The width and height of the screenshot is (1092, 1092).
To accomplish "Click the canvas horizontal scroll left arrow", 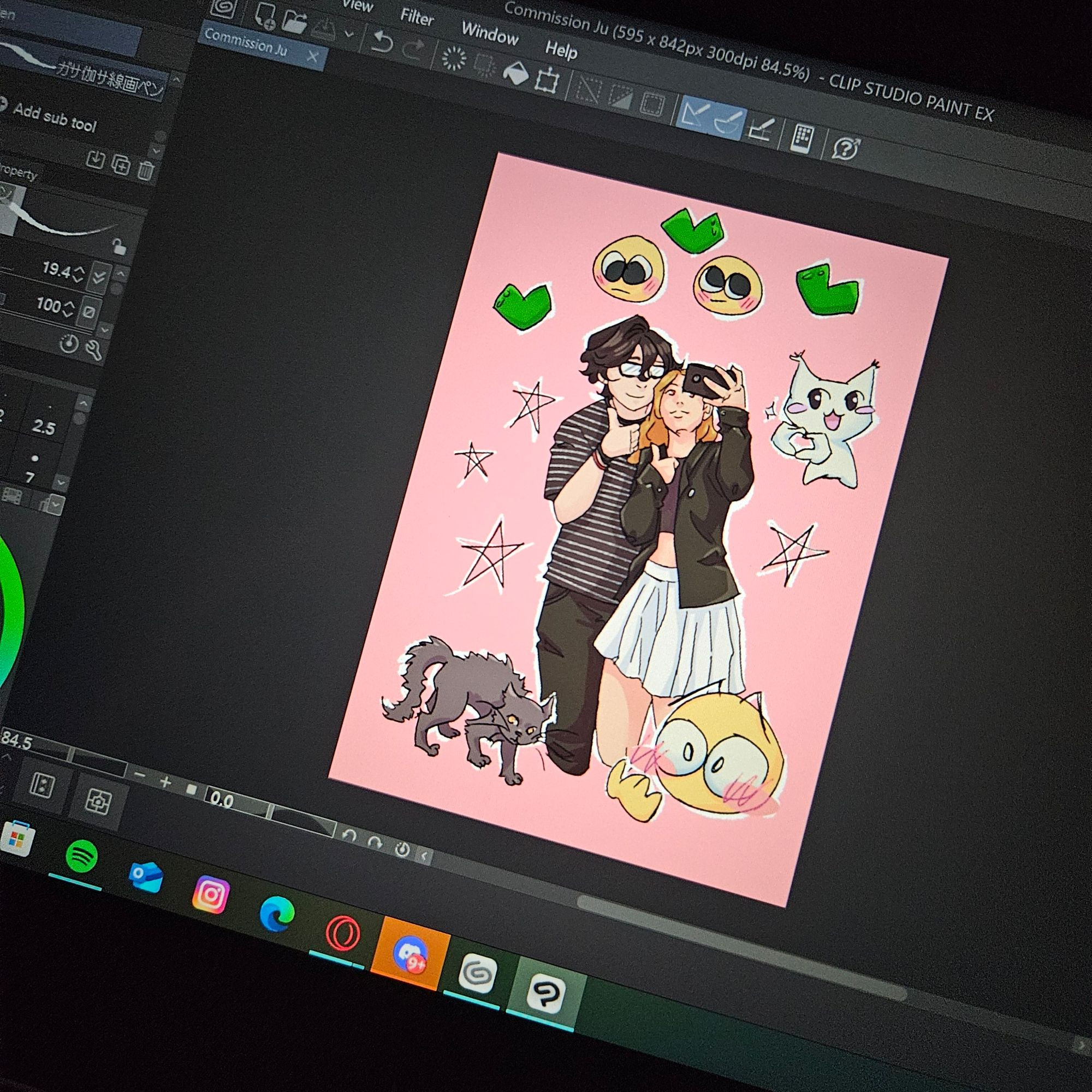I will 425,856.
